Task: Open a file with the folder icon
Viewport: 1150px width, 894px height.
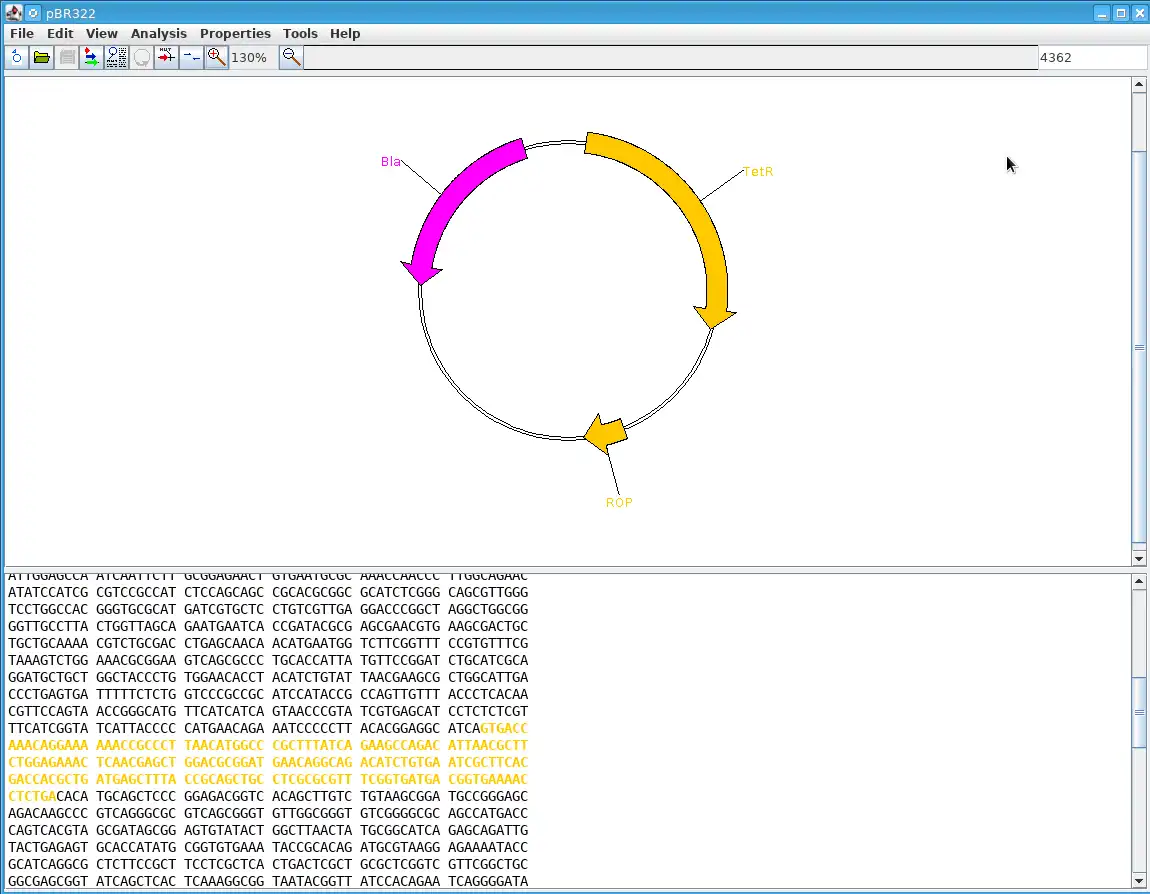Action: tap(42, 57)
